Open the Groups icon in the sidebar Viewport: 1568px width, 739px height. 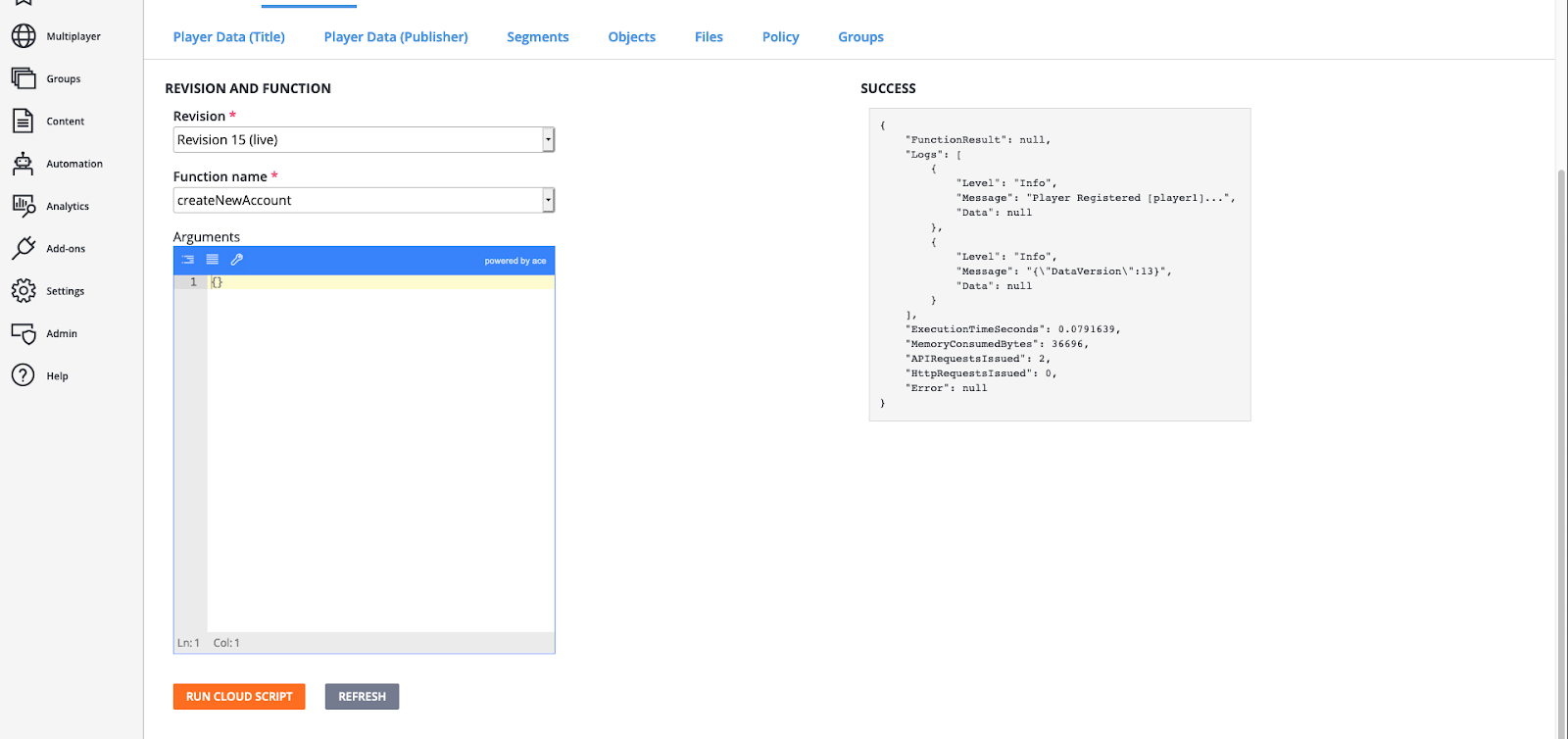click(24, 78)
